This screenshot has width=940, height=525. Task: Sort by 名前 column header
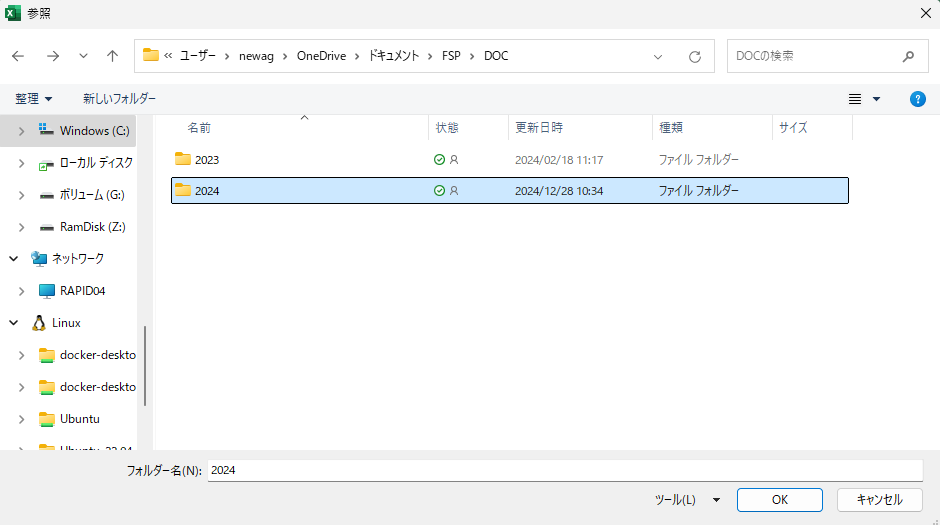pyautogui.click(x=199, y=127)
